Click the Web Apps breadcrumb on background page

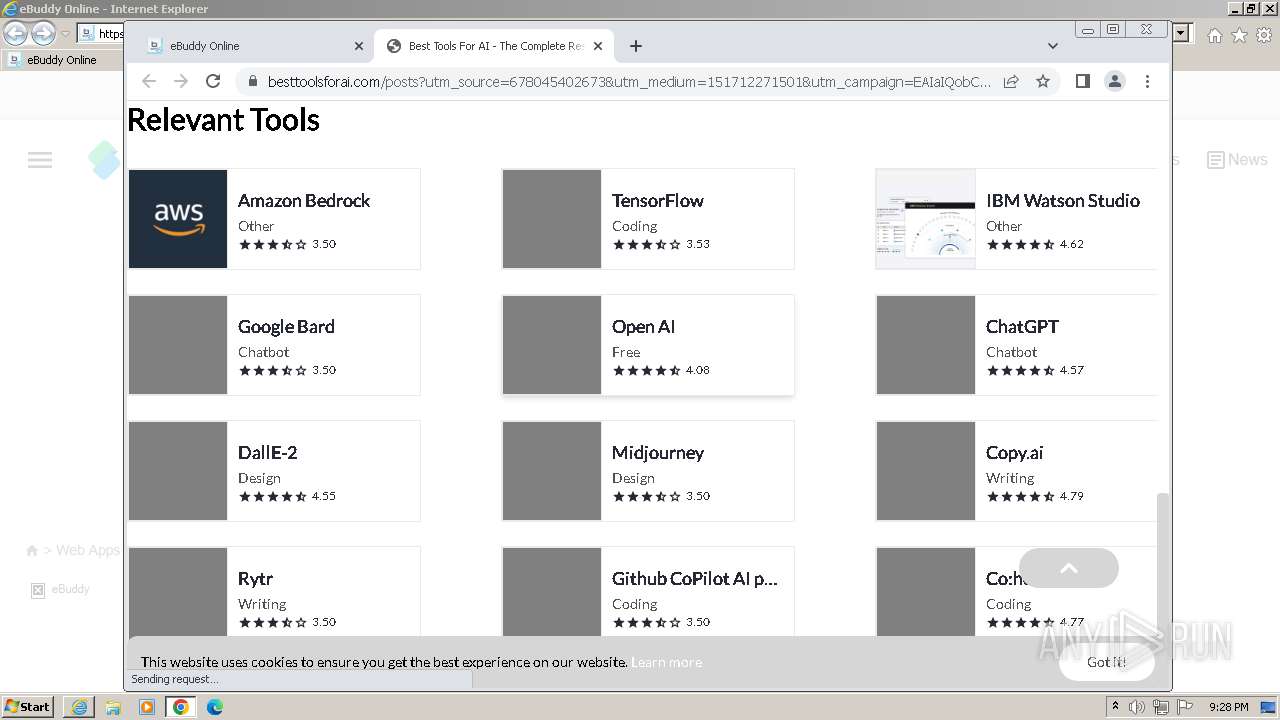pos(87,550)
